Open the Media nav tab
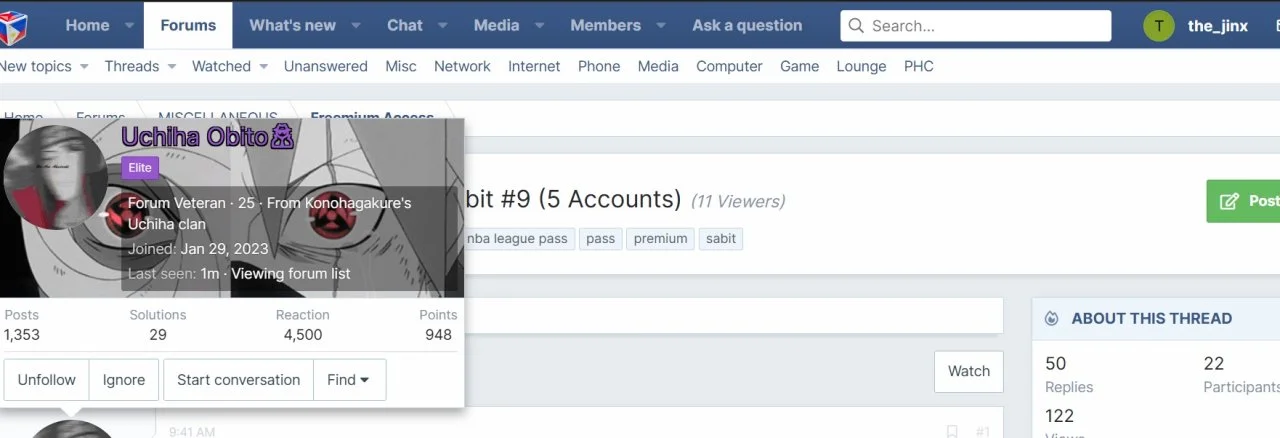 tap(496, 26)
